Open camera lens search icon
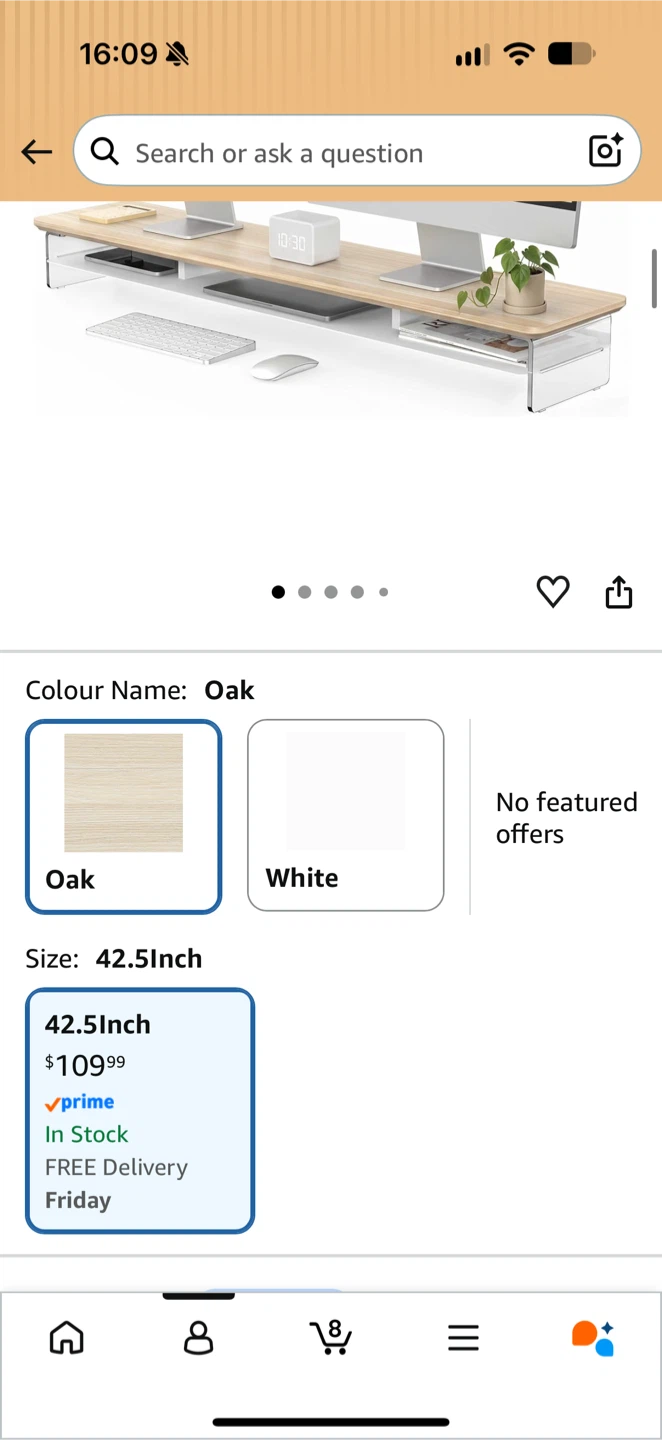This screenshot has height=1440, width=662. (606, 151)
